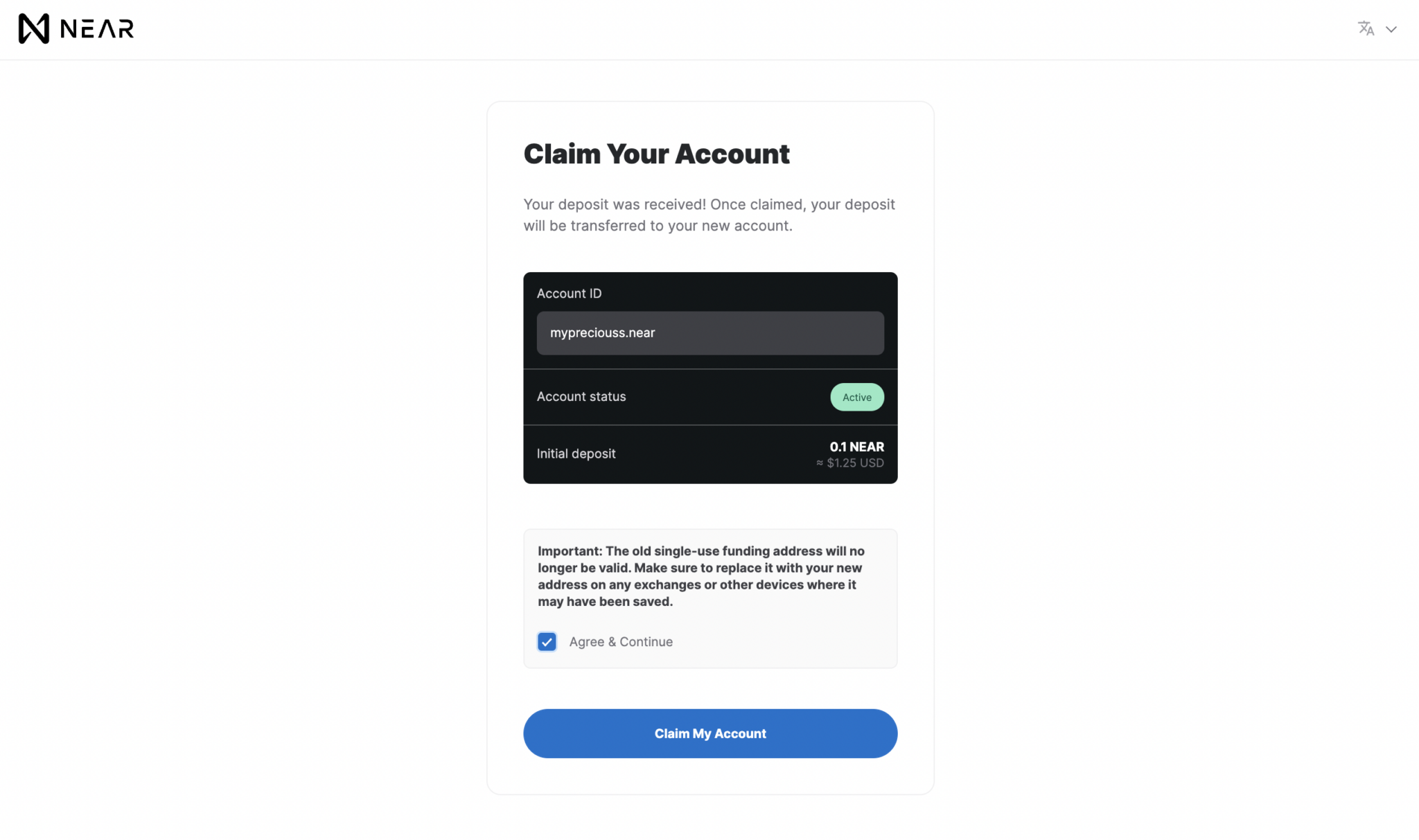This screenshot has width=1419, height=840.
Task: Select the mypreciouss.near account ID field
Action: 709,333
